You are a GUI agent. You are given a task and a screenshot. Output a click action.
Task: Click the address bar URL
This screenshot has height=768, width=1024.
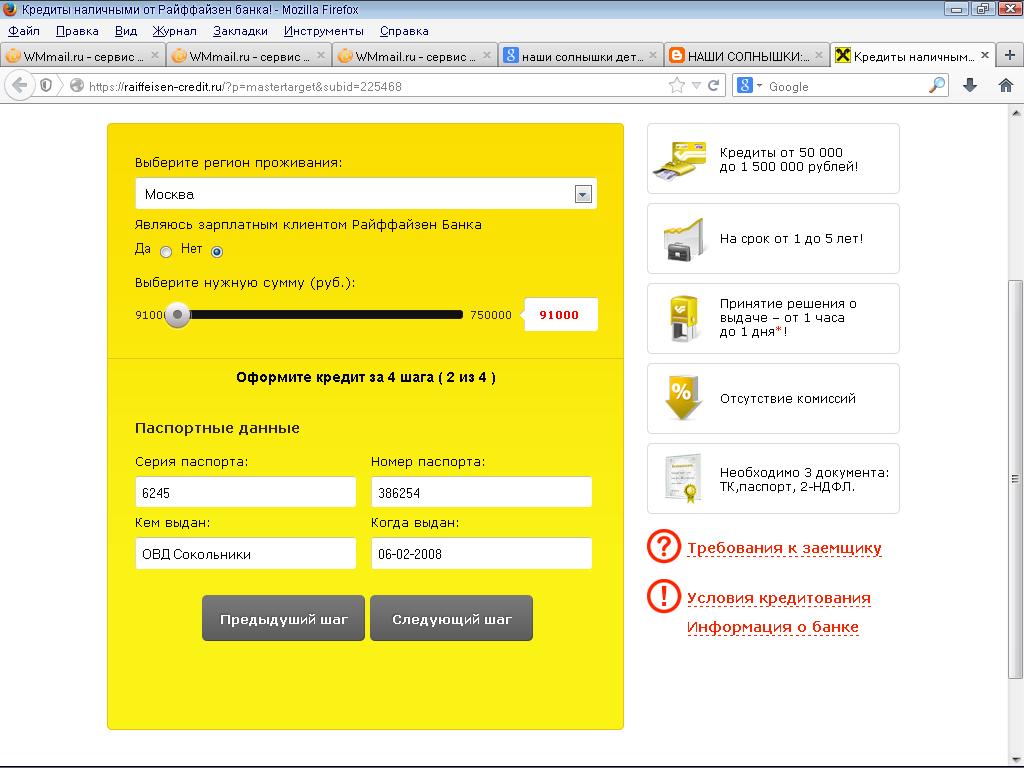pos(245,86)
